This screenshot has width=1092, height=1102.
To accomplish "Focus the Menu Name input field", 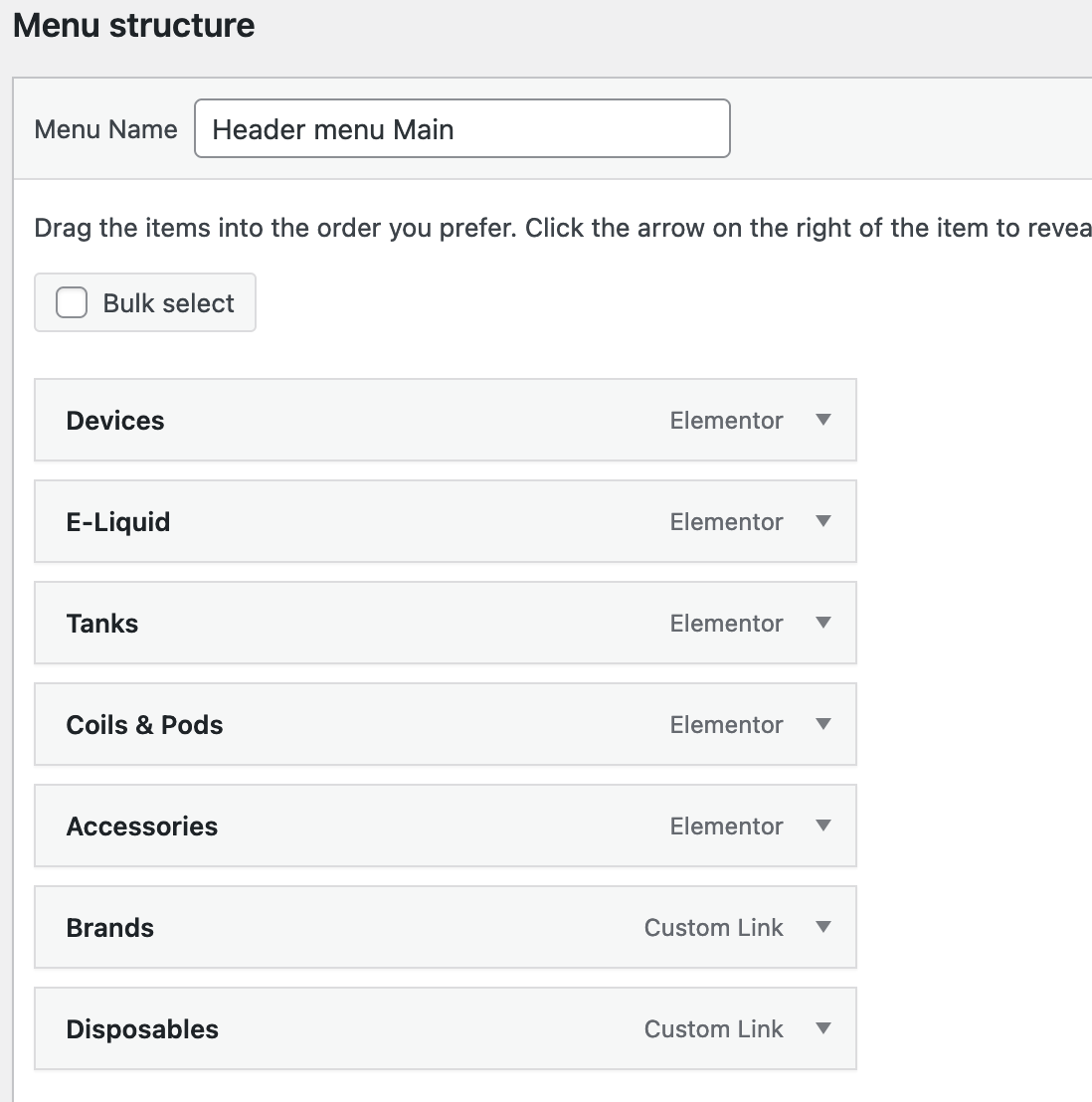I will point(461,128).
